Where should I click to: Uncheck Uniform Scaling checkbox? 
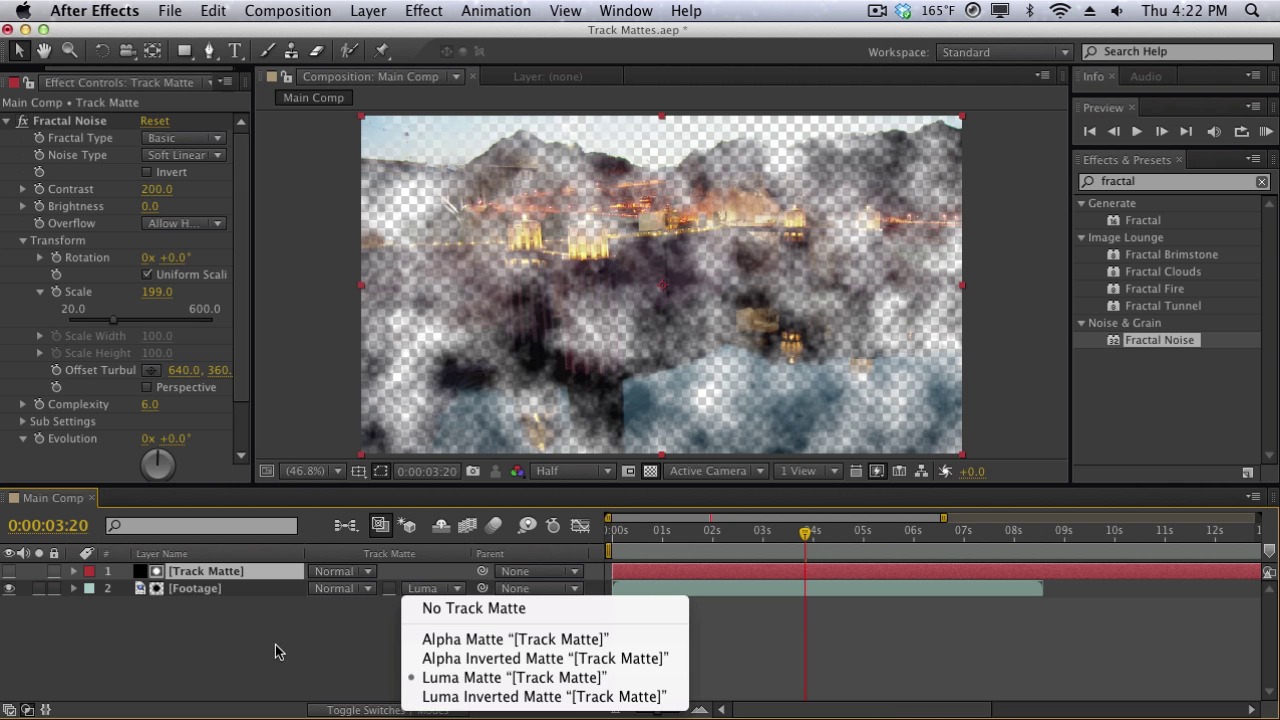tap(147, 274)
